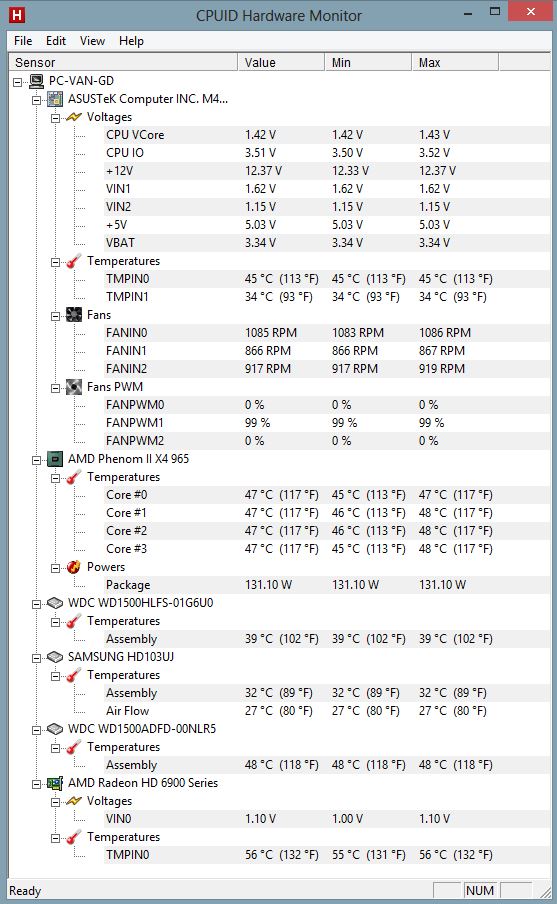557x904 pixels.
Task: Open the View menu
Action: [92, 41]
